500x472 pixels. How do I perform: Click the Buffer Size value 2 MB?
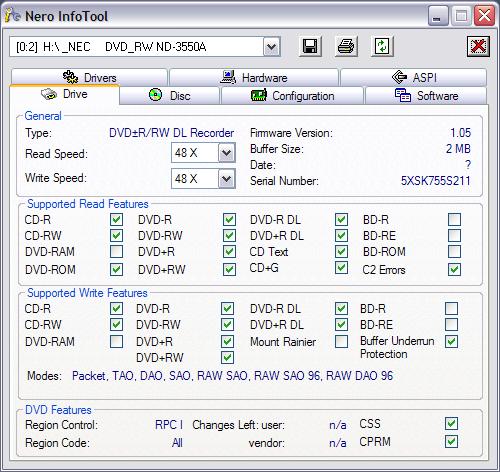(458, 149)
